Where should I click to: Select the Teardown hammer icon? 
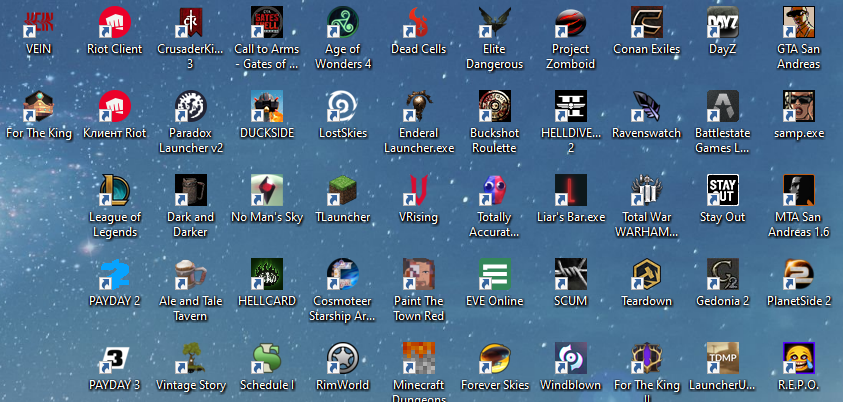coord(647,274)
